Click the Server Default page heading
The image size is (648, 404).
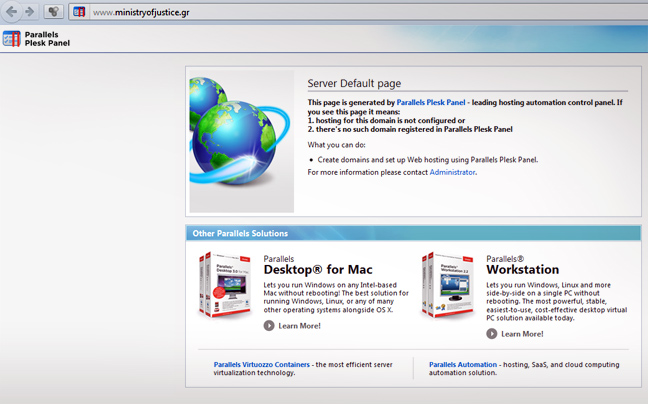354,83
